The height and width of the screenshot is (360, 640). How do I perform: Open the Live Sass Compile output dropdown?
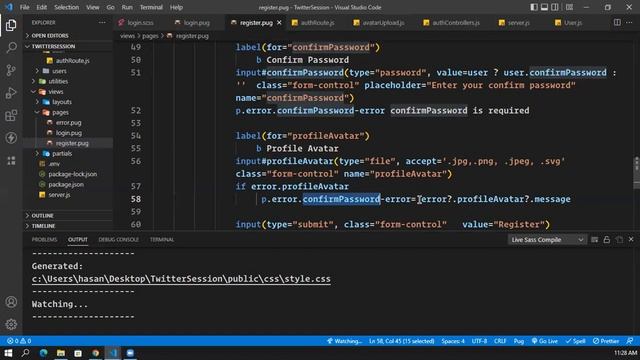(x=547, y=240)
